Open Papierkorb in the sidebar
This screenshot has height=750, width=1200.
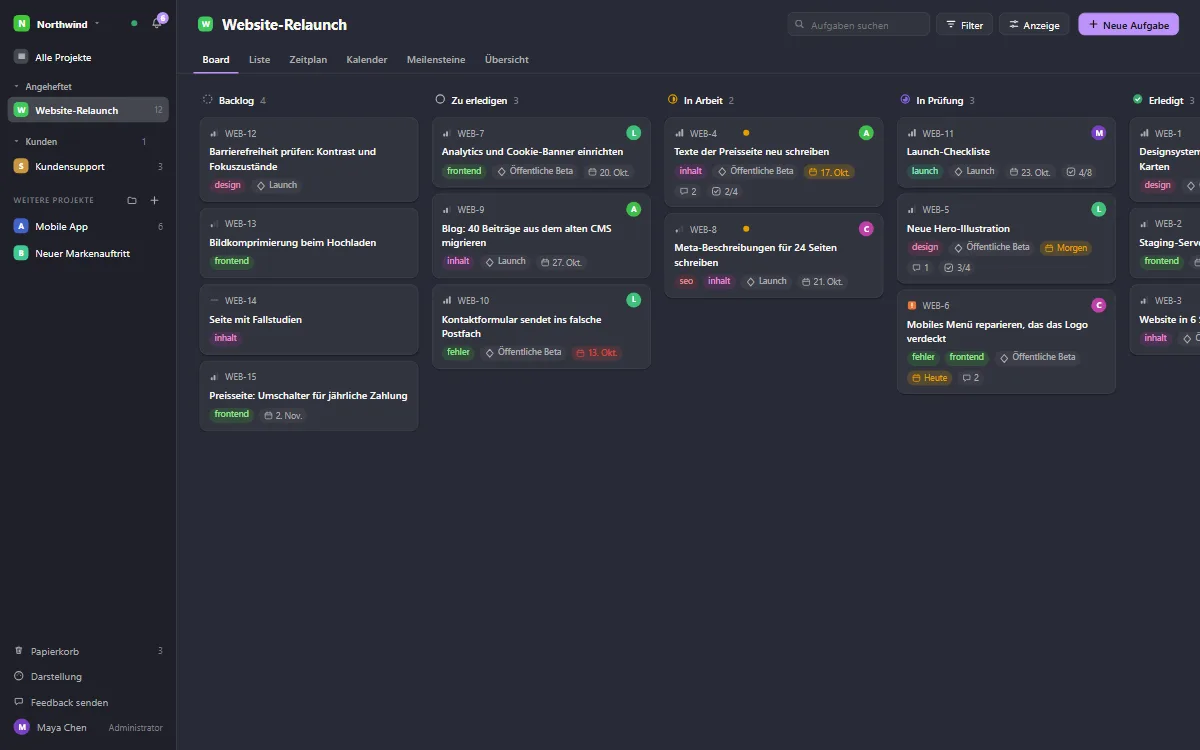88,651
